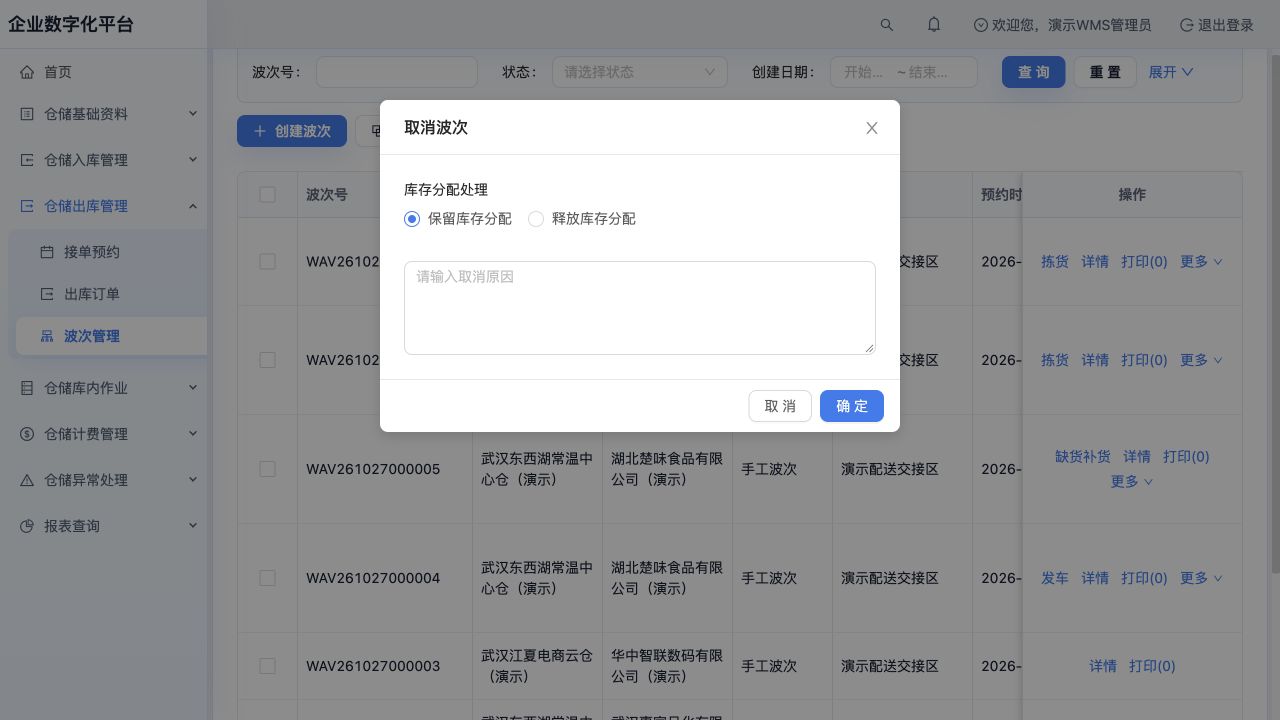Open the 状态 请选择状态 dropdown
Screen dimensions: 1280x720
[640, 72]
